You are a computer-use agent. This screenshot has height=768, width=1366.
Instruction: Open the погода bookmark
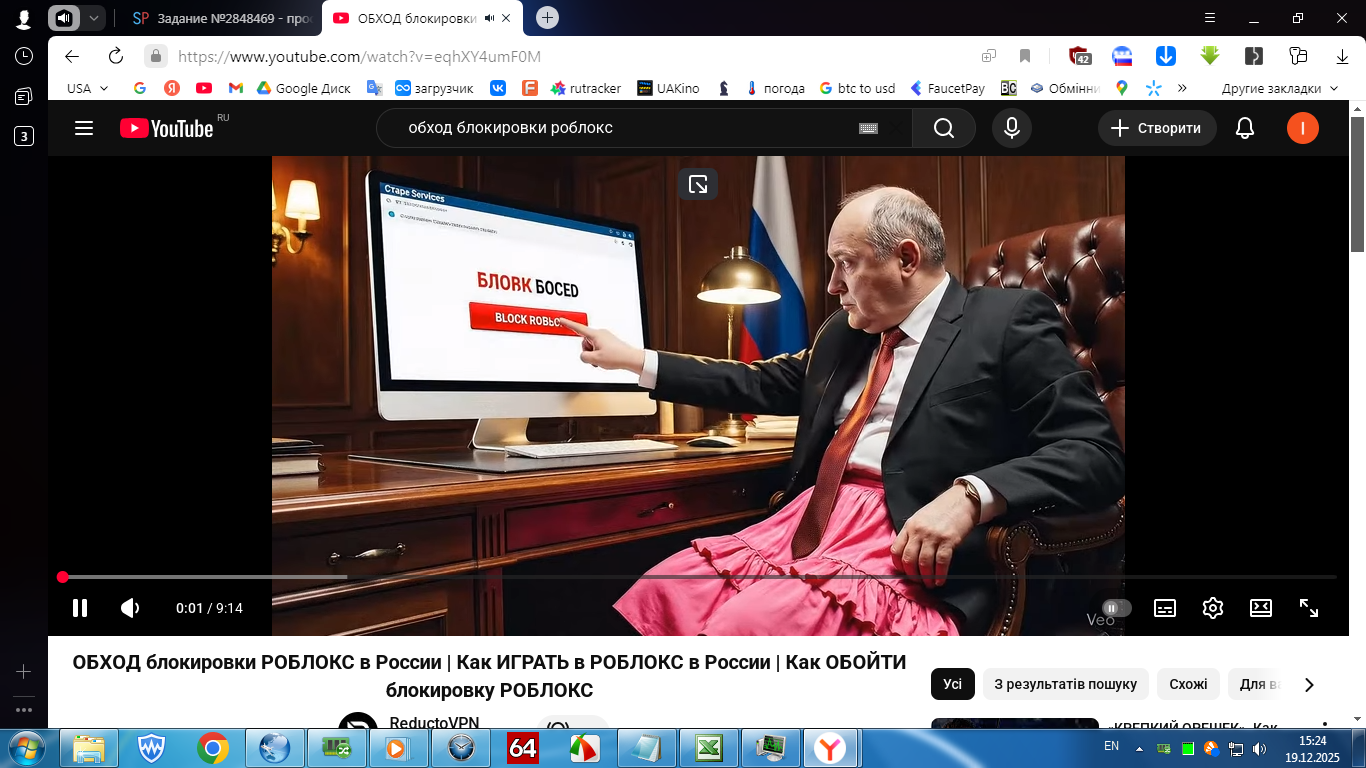tap(775, 88)
